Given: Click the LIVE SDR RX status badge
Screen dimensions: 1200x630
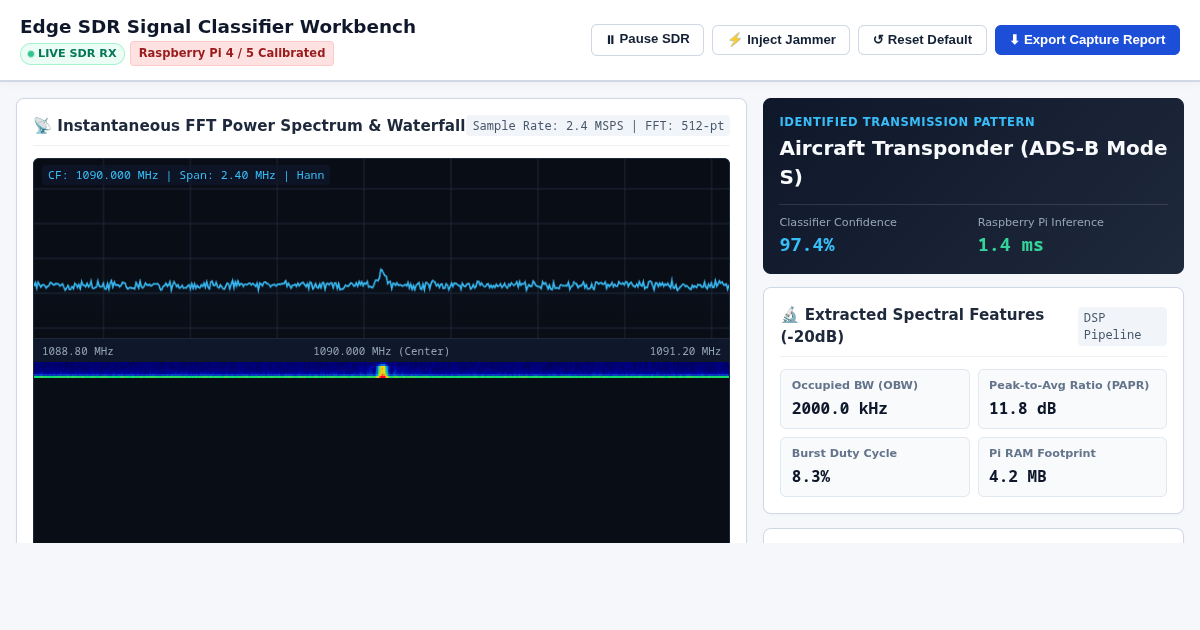Looking at the screenshot, I should coord(72,54).
